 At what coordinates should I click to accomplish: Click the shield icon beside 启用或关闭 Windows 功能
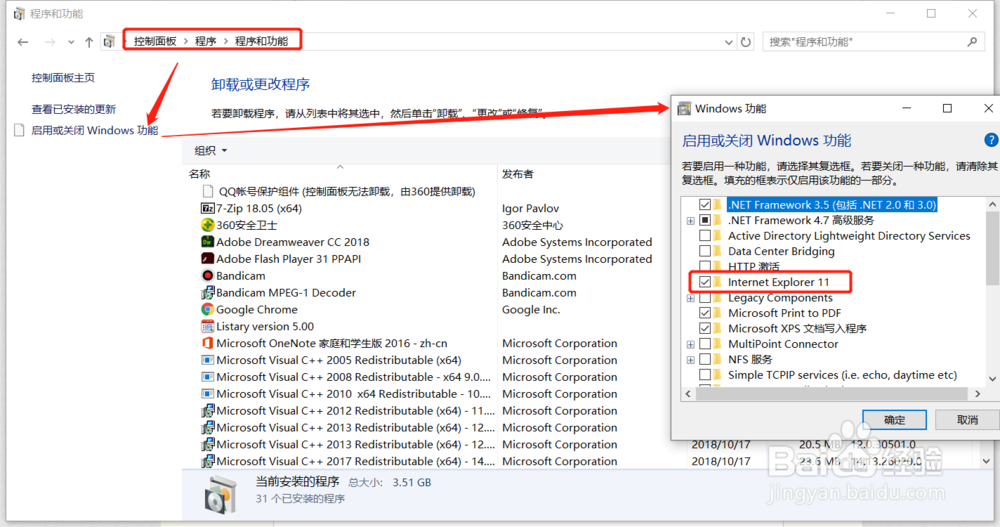coord(19,130)
